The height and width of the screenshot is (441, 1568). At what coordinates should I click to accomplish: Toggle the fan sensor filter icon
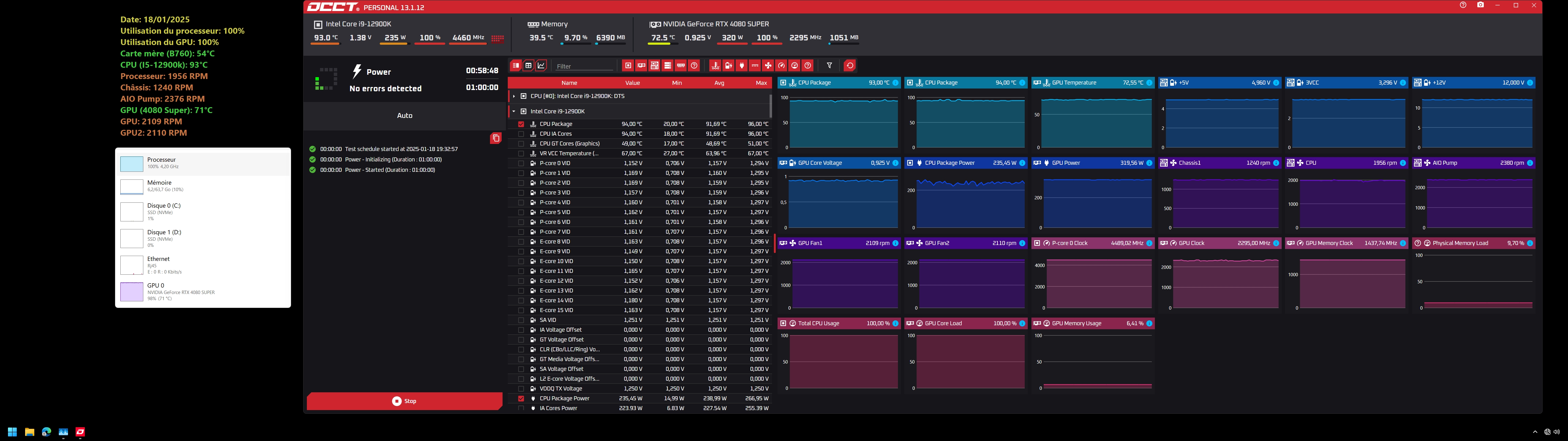768,66
